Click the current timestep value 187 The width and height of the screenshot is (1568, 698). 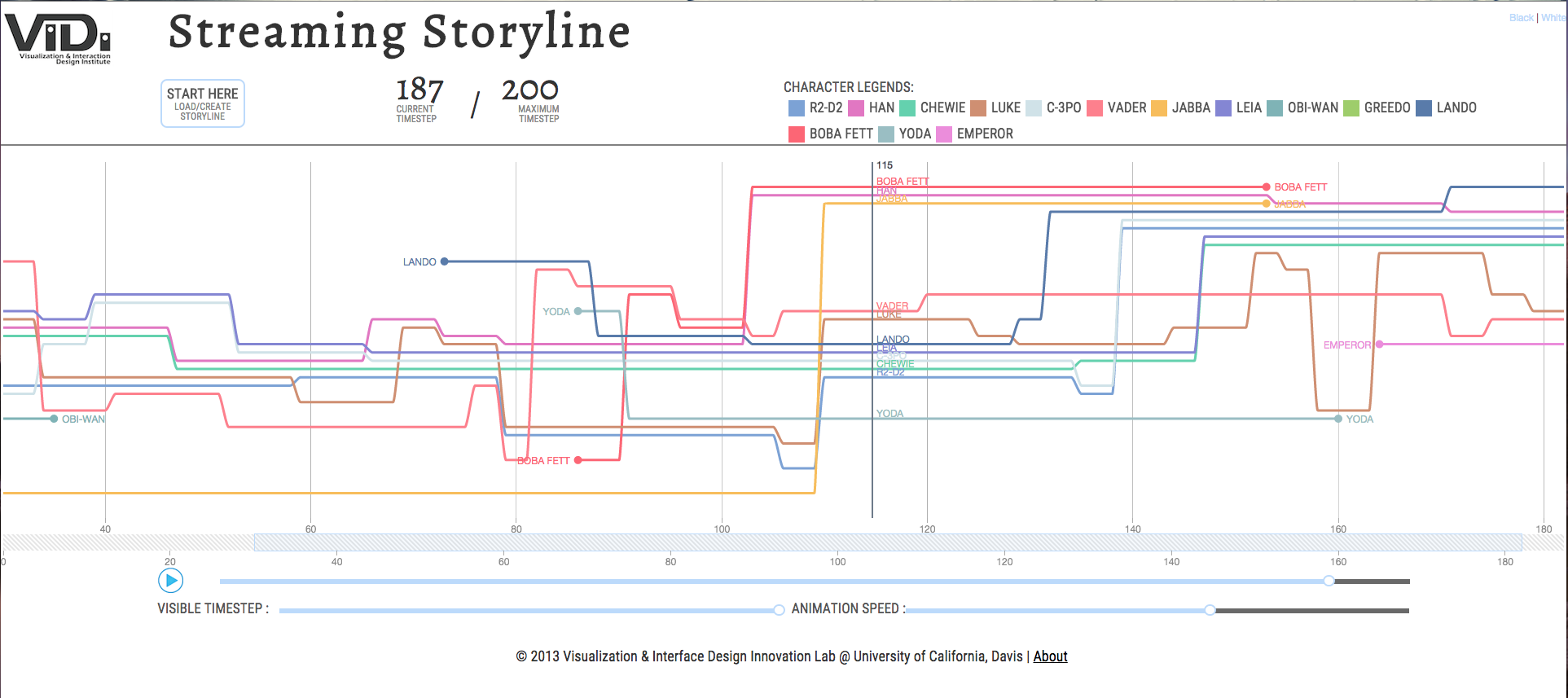(419, 90)
